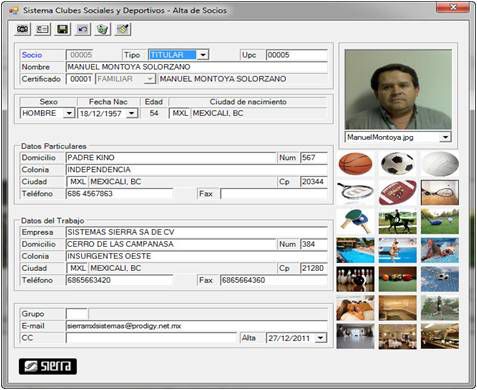477x390 pixels.
Task: Click the recycle bin delete icon
Action: coord(103,29)
